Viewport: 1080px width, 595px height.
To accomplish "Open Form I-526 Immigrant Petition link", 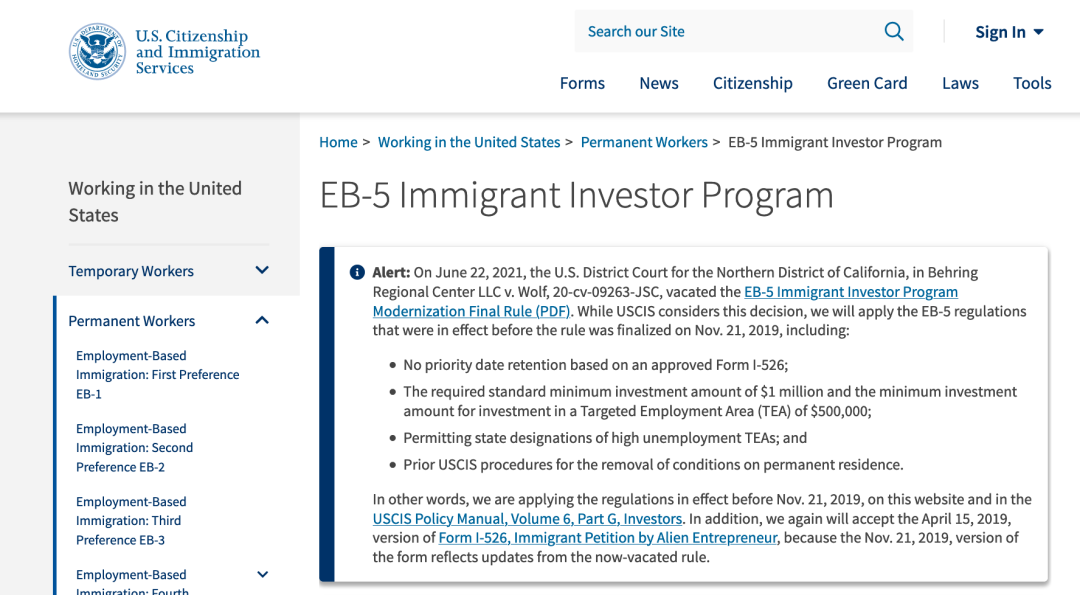I will click(x=608, y=538).
